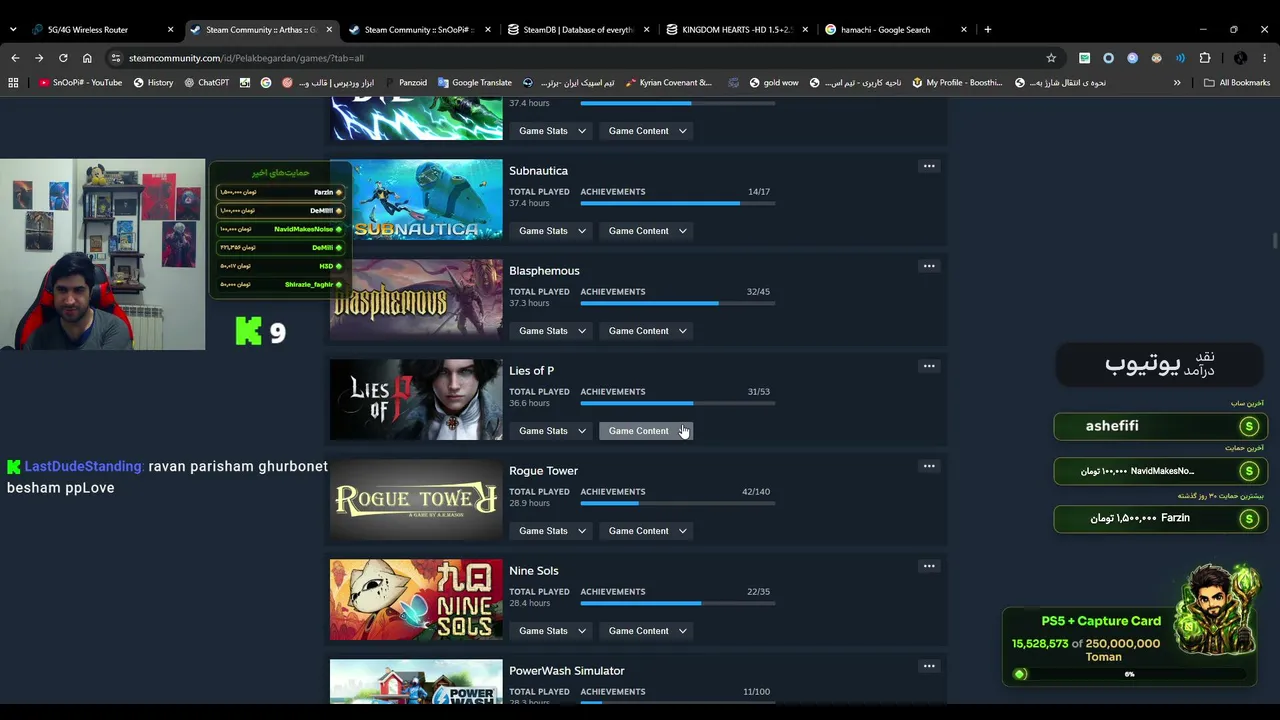The image size is (1280, 720).
Task: Open the Chrome three-dot menu
Action: (x=1265, y=58)
